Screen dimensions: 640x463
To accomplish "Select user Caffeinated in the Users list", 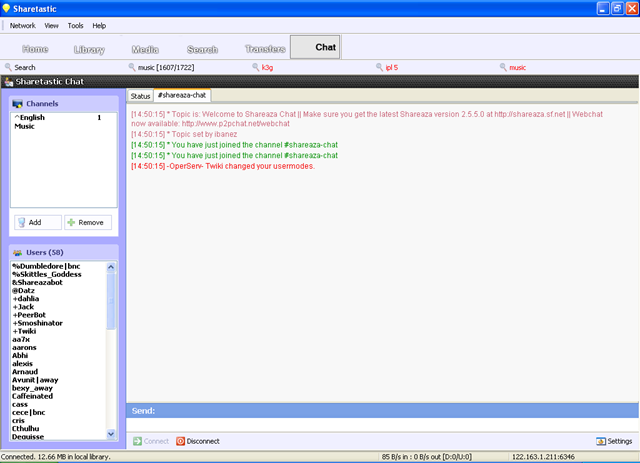I will pyautogui.click(x=35, y=394).
